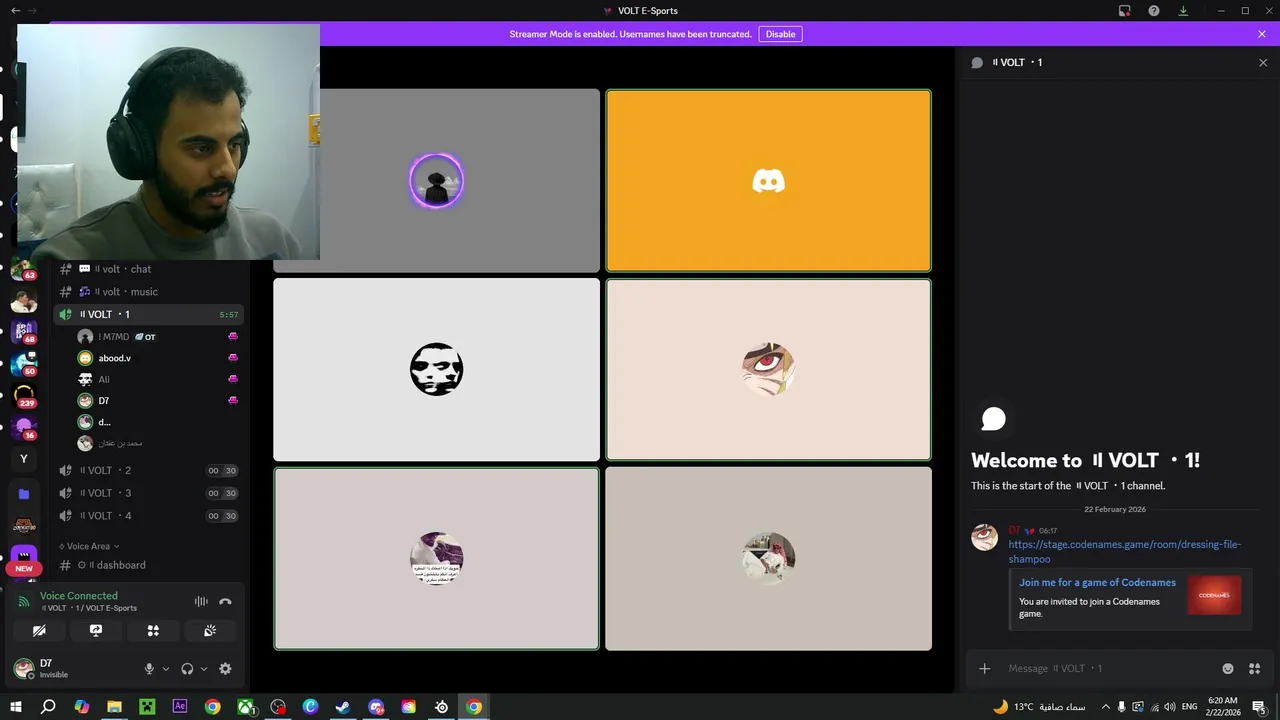1280x720 pixels.
Task: Close the VOLT 1 chat panel
Action: 1263,62
